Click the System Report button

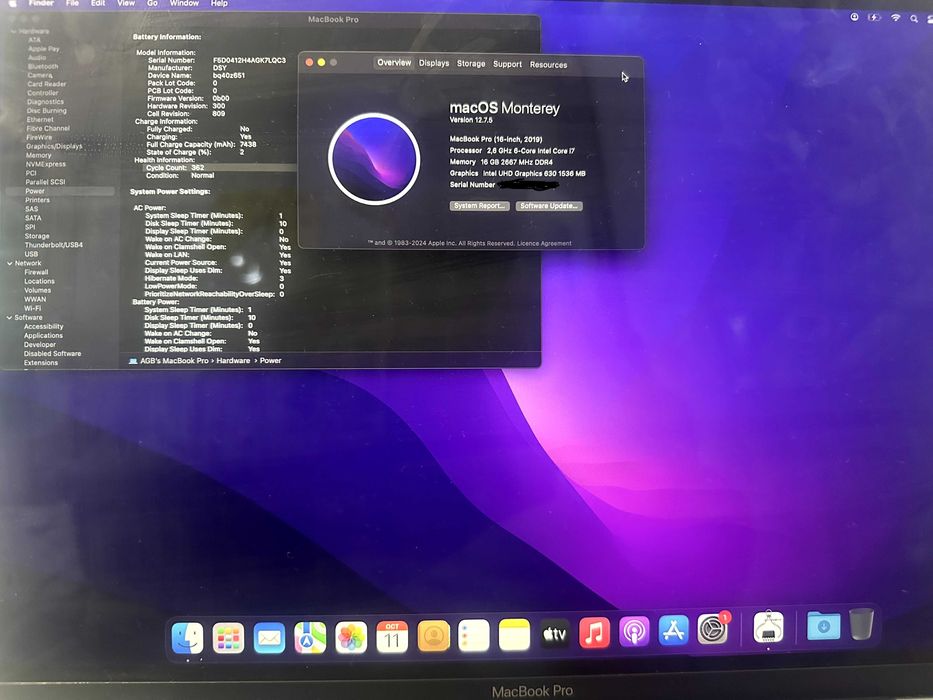click(x=480, y=205)
